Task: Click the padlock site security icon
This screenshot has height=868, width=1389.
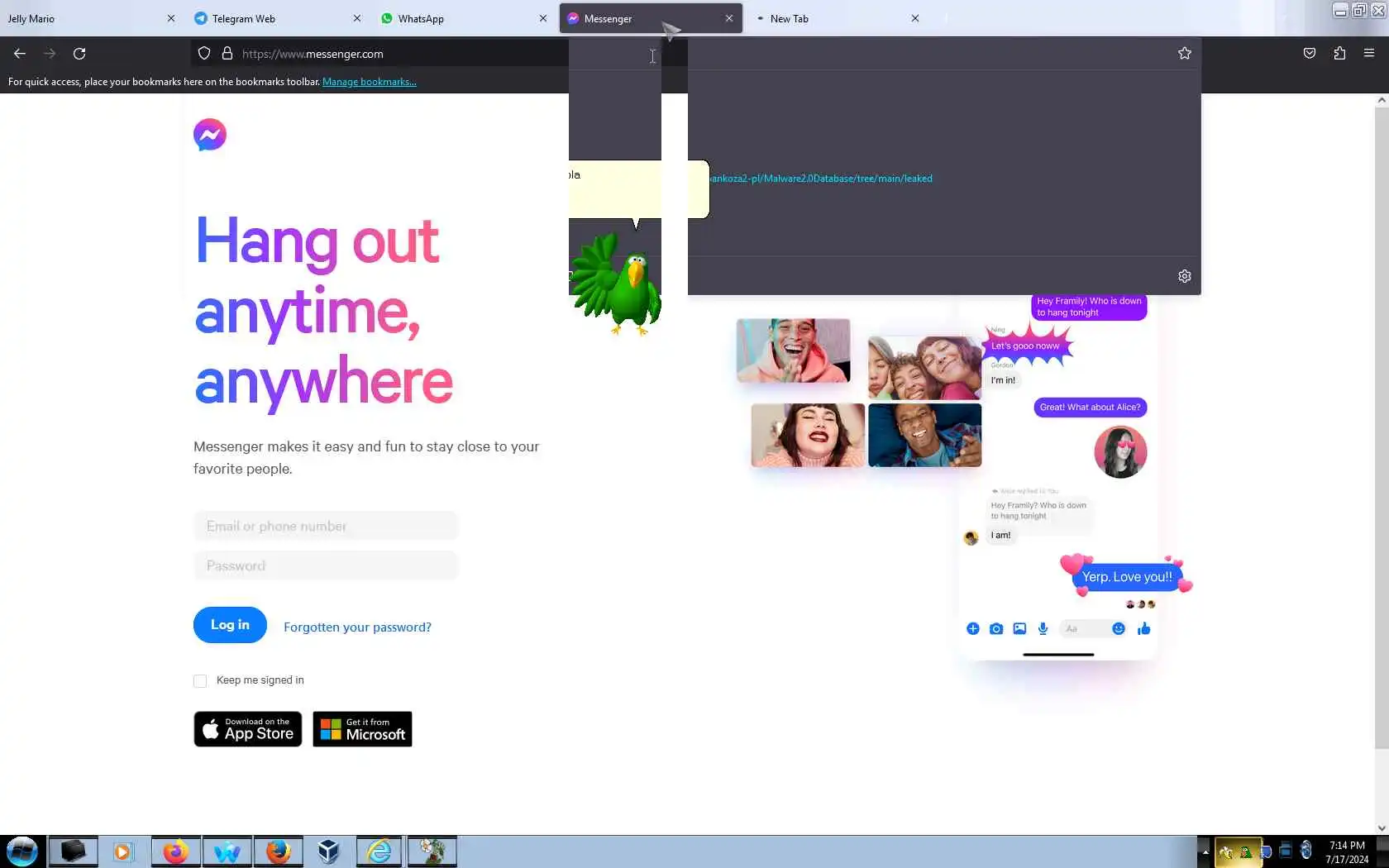Action: point(227,54)
